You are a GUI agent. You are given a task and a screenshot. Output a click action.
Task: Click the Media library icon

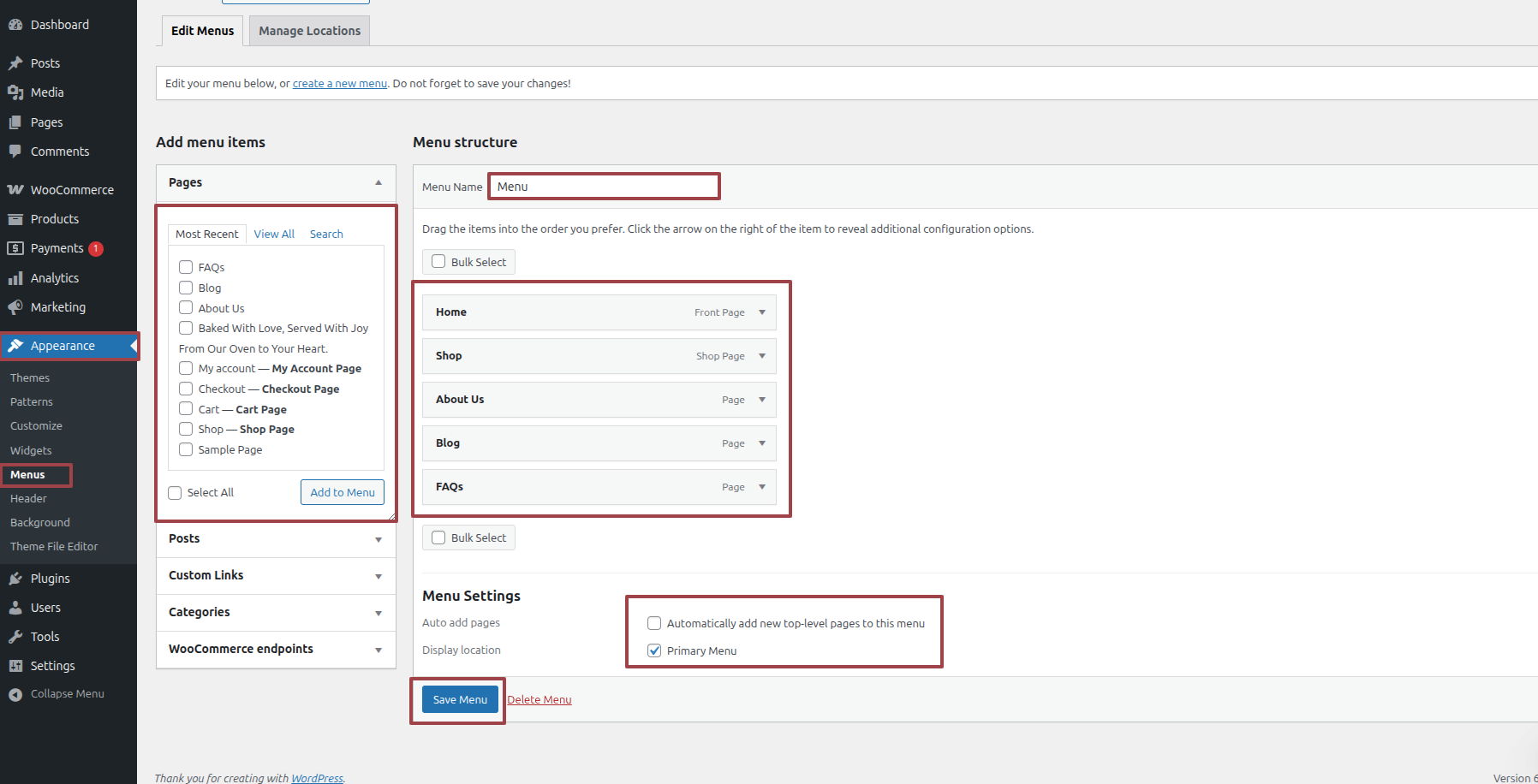pos(15,92)
